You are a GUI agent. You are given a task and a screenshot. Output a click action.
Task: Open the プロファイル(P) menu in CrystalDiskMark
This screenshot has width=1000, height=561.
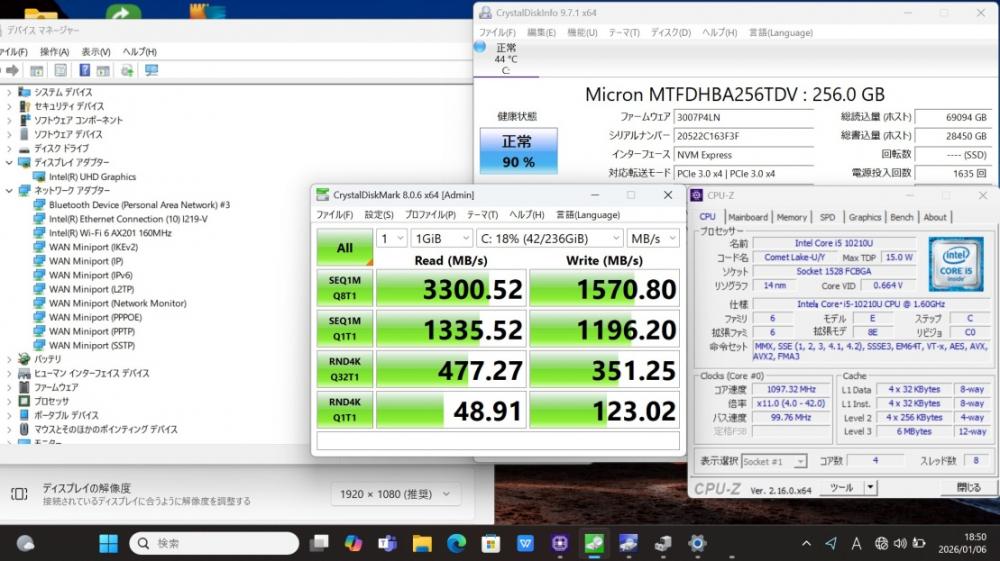[430, 215]
